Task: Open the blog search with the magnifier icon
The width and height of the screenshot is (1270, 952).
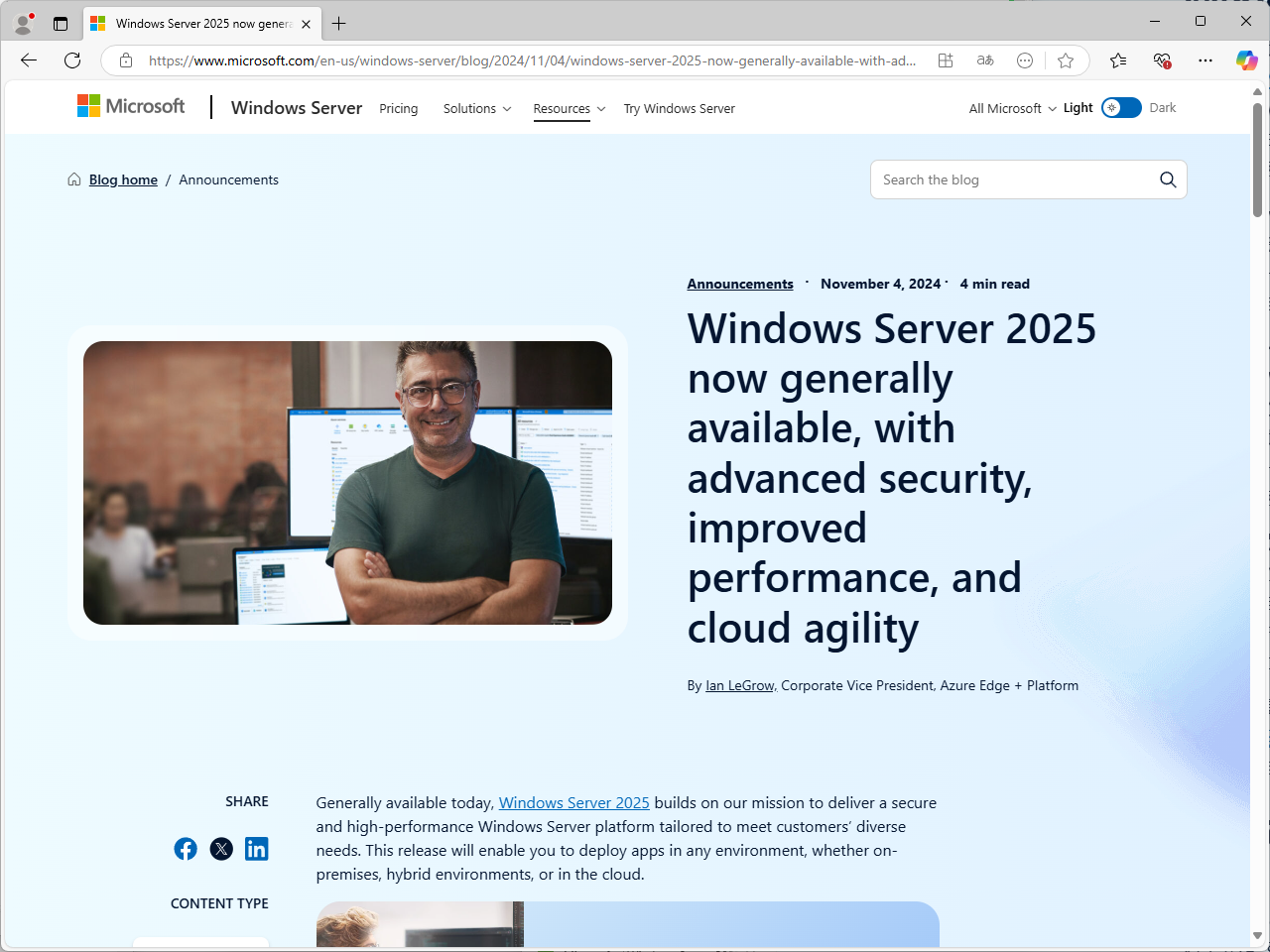Action: tap(1168, 179)
